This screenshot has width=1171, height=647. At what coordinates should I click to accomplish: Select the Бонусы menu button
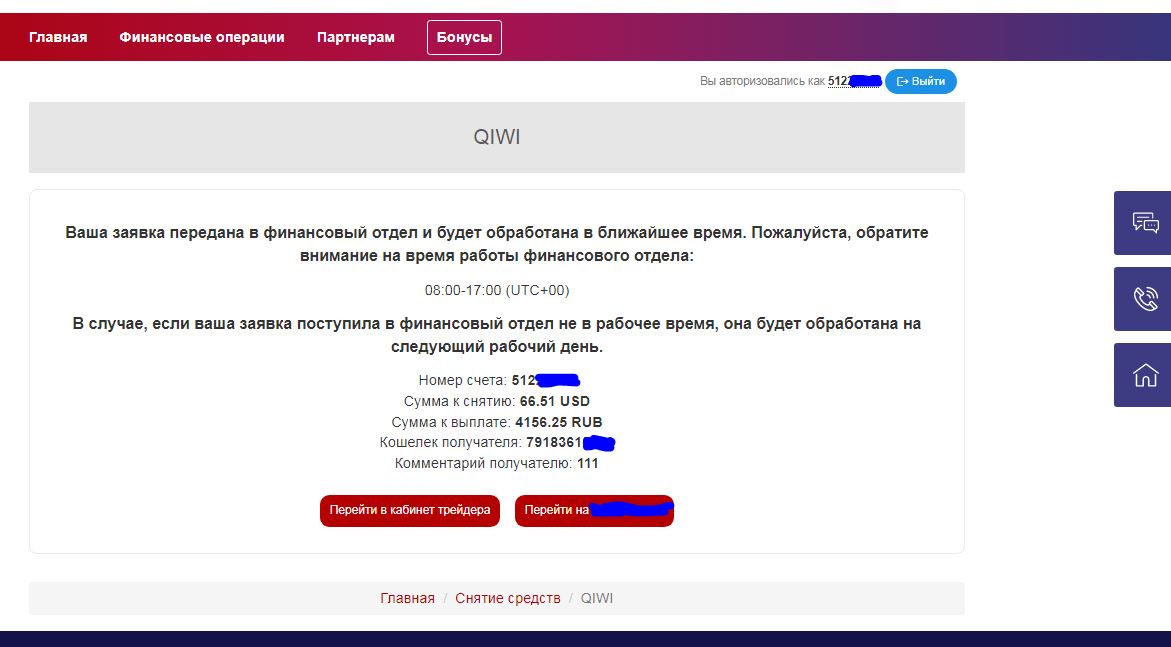tap(465, 37)
